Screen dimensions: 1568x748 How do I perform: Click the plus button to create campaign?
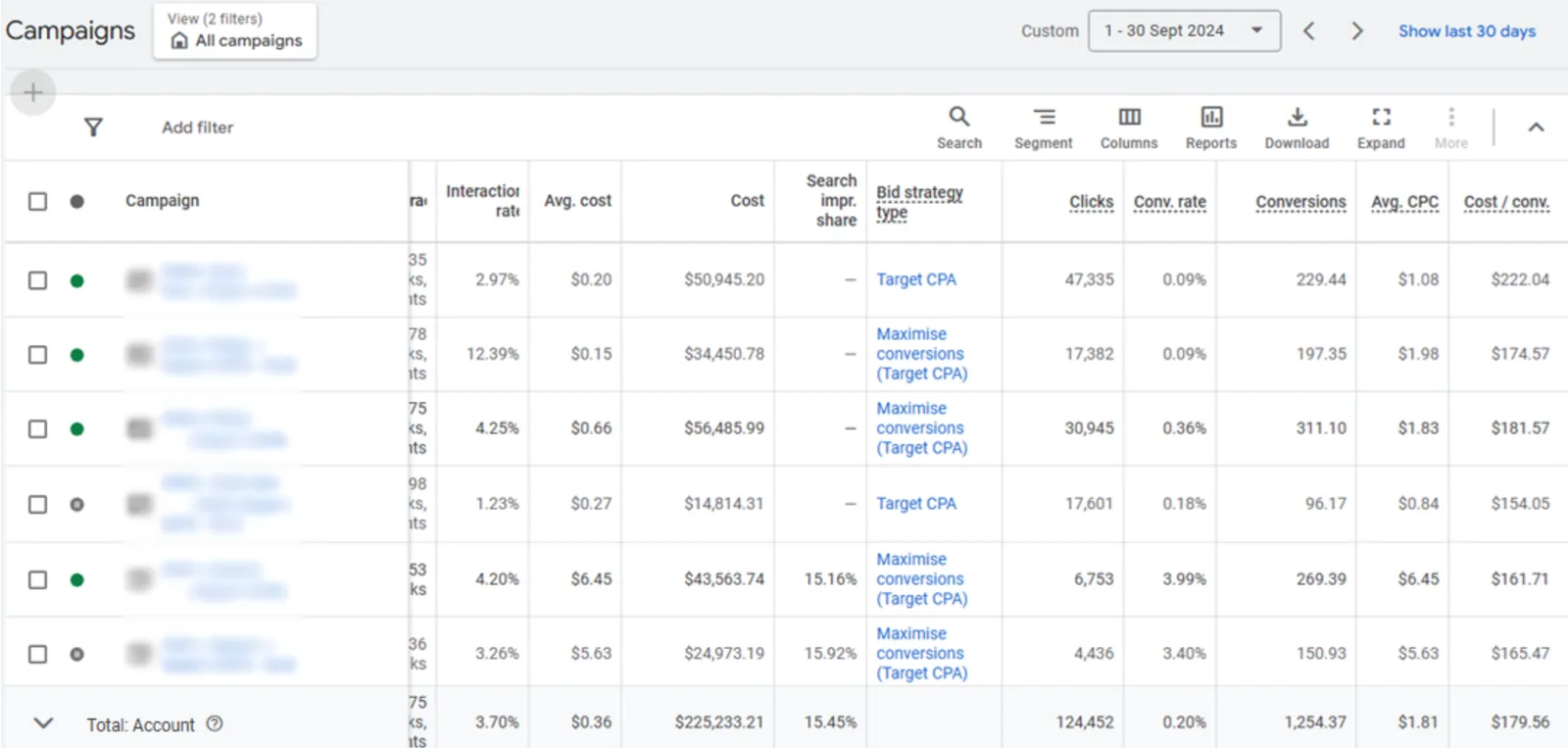(32, 92)
